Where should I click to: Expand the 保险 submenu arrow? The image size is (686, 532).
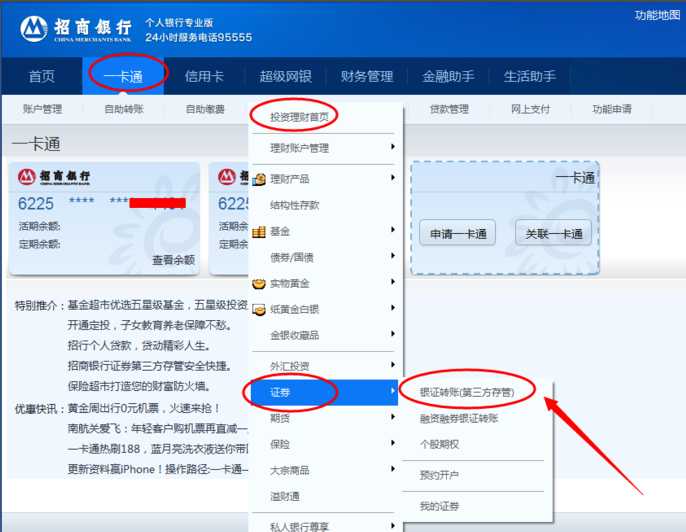pos(392,444)
